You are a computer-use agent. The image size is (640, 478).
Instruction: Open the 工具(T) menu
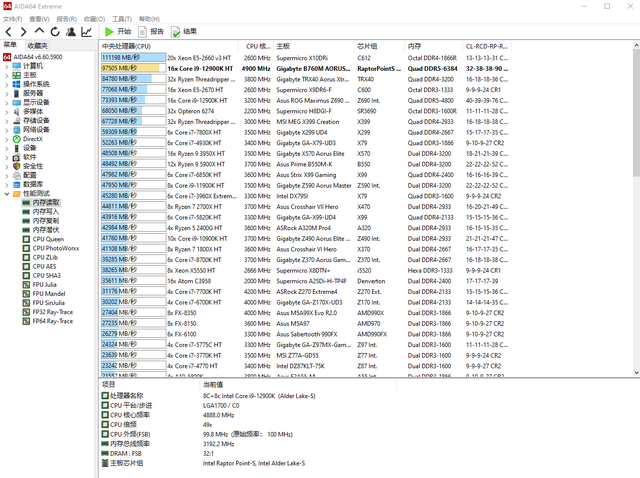(122, 19)
